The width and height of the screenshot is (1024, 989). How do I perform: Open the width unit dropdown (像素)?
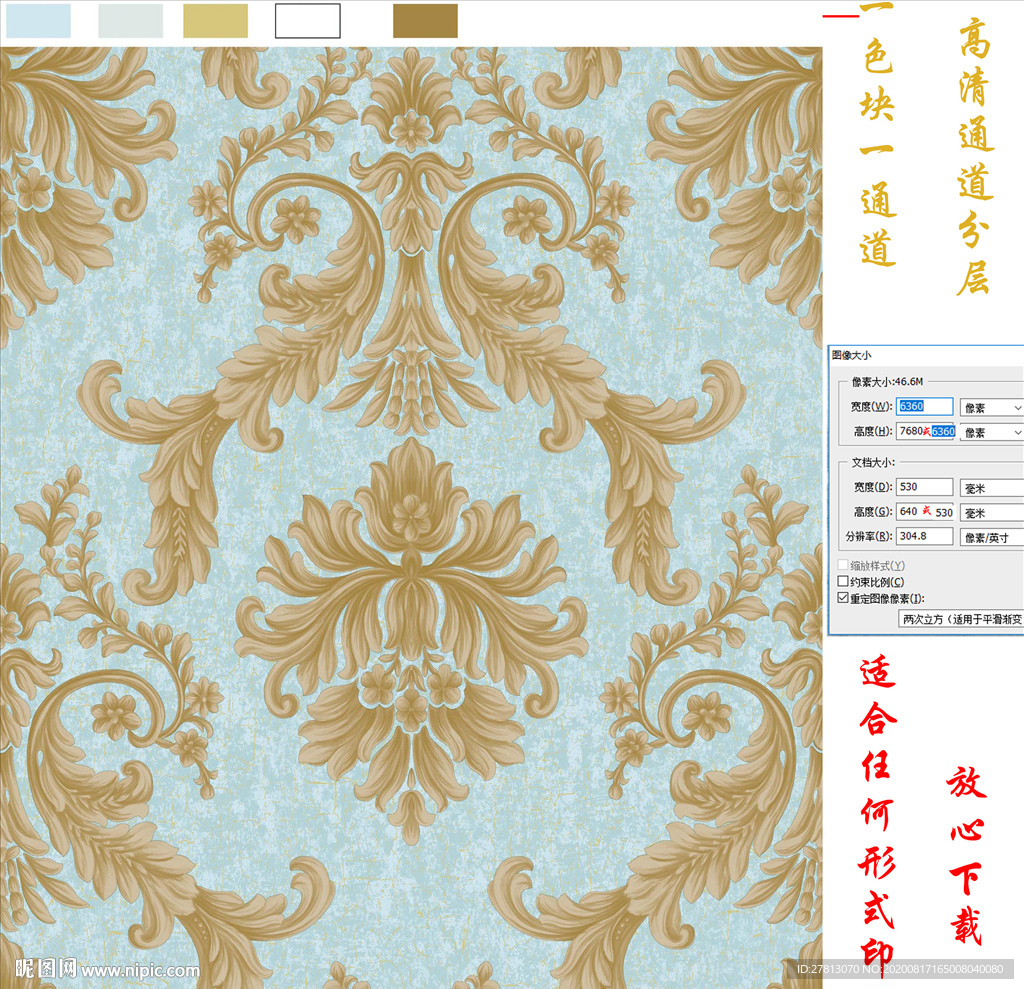coord(991,408)
